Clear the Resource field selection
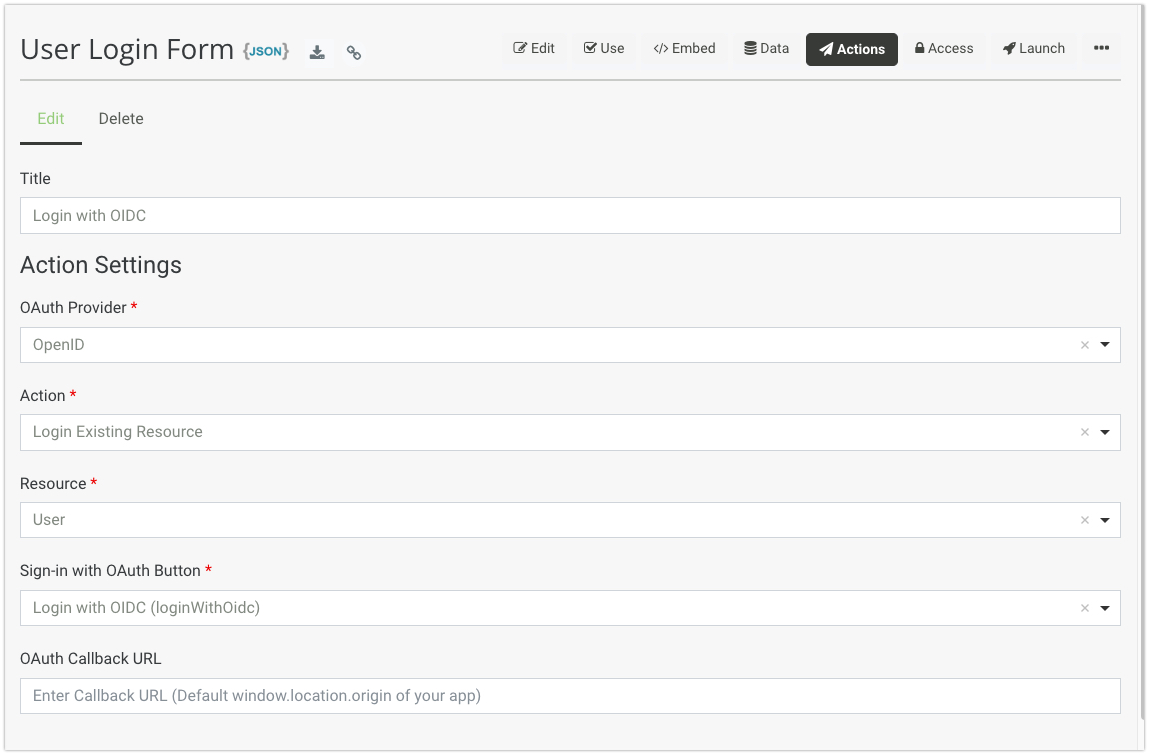The image size is (1149, 755). click(1084, 521)
